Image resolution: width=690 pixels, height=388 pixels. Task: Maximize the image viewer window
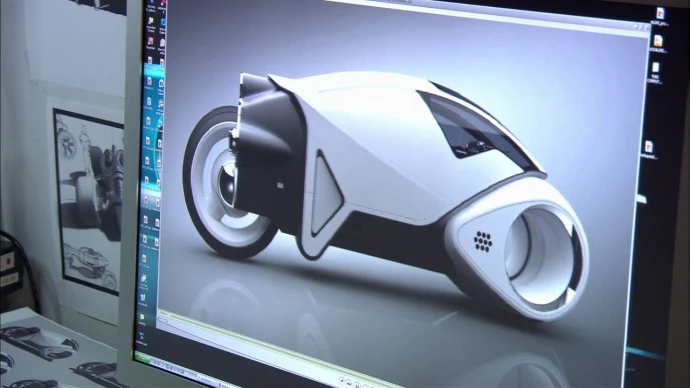click(642, 27)
